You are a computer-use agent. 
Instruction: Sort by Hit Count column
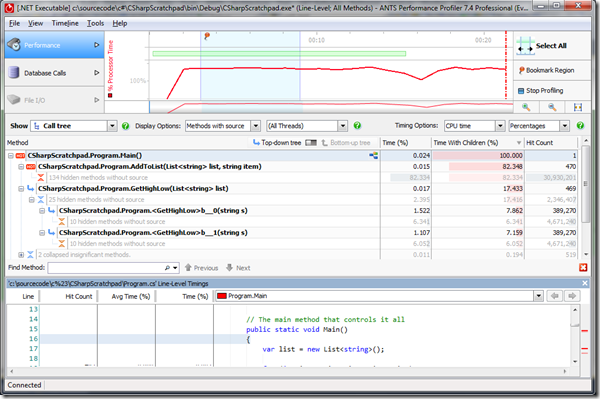point(550,143)
